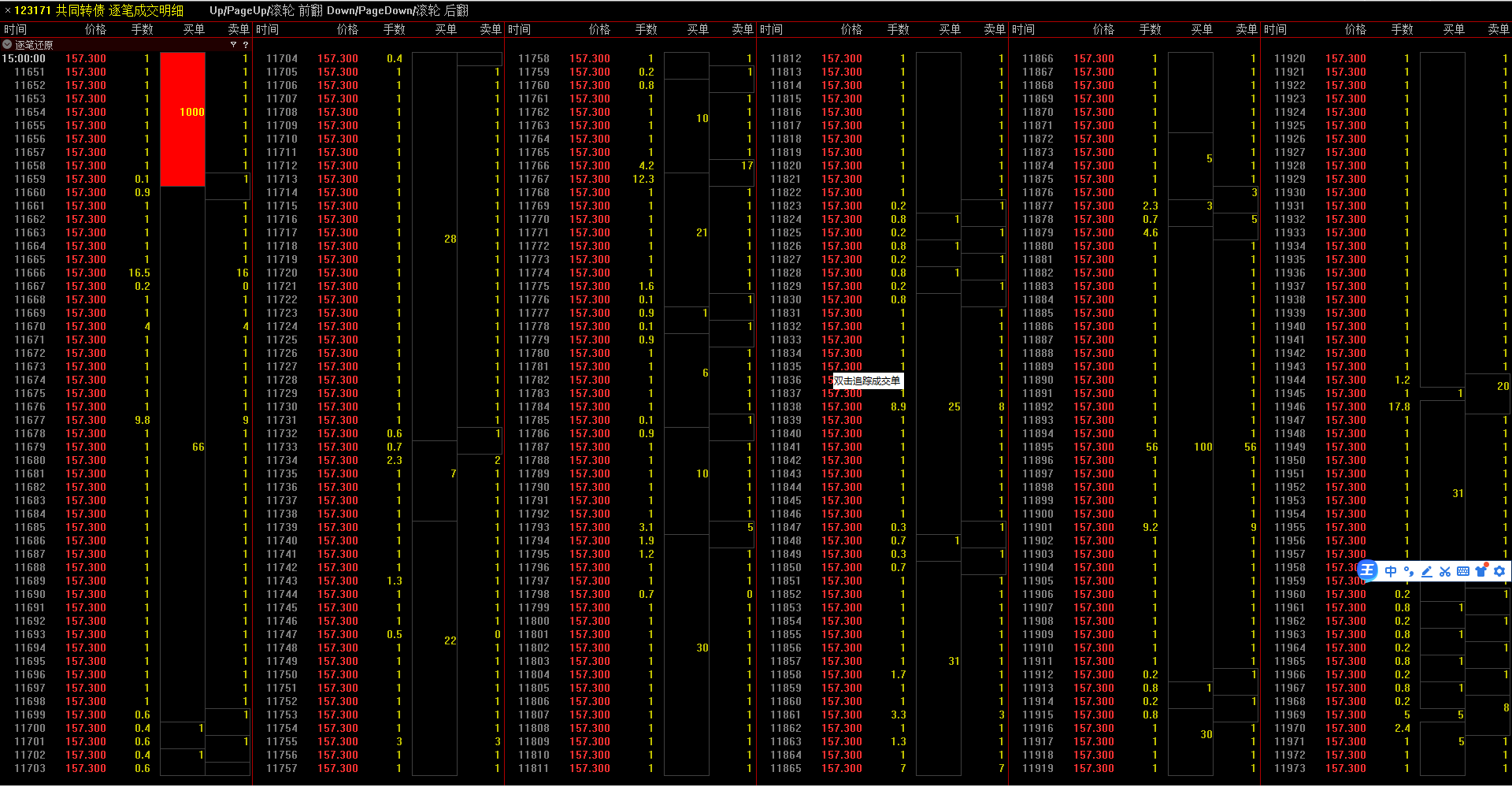Click the first 时间 column header

pos(16,29)
